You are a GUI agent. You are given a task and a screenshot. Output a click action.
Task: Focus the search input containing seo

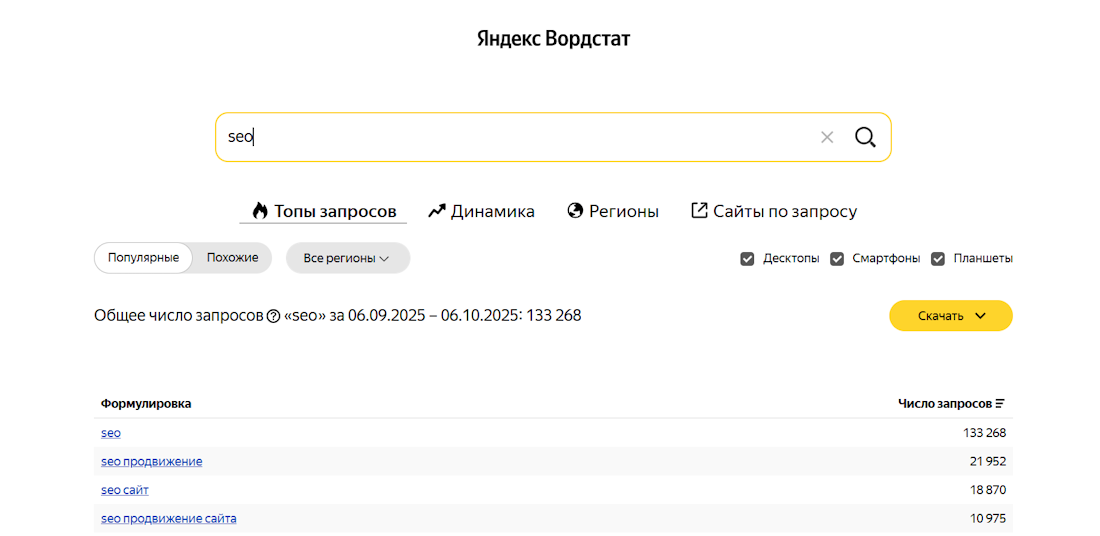pyautogui.click(x=520, y=137)
